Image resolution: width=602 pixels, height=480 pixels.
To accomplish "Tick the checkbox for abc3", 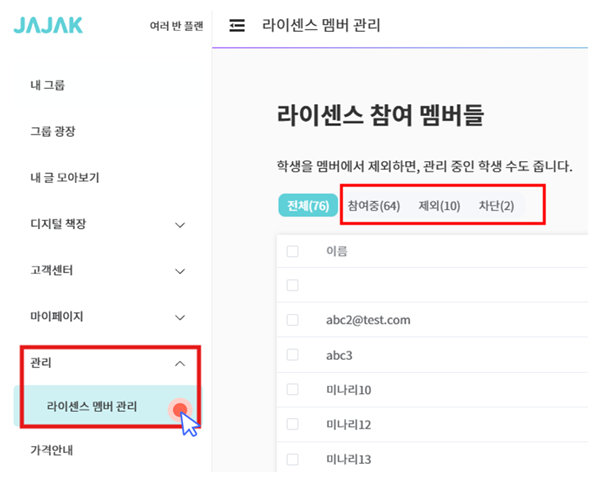I will point(293,354).
